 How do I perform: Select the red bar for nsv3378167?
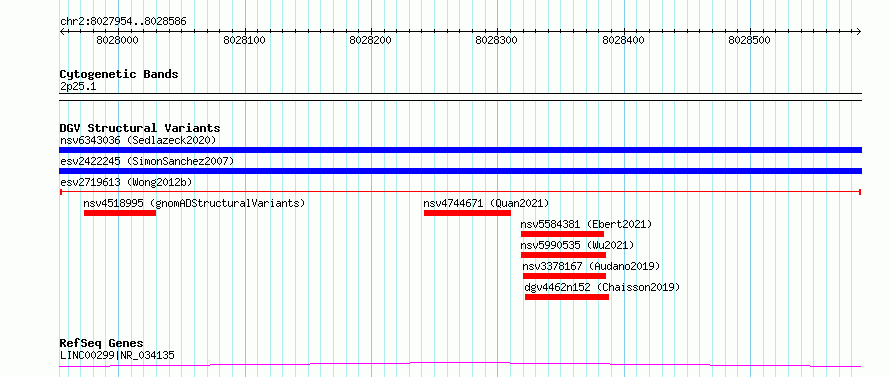pyautogui.click(x=565, y=276)
